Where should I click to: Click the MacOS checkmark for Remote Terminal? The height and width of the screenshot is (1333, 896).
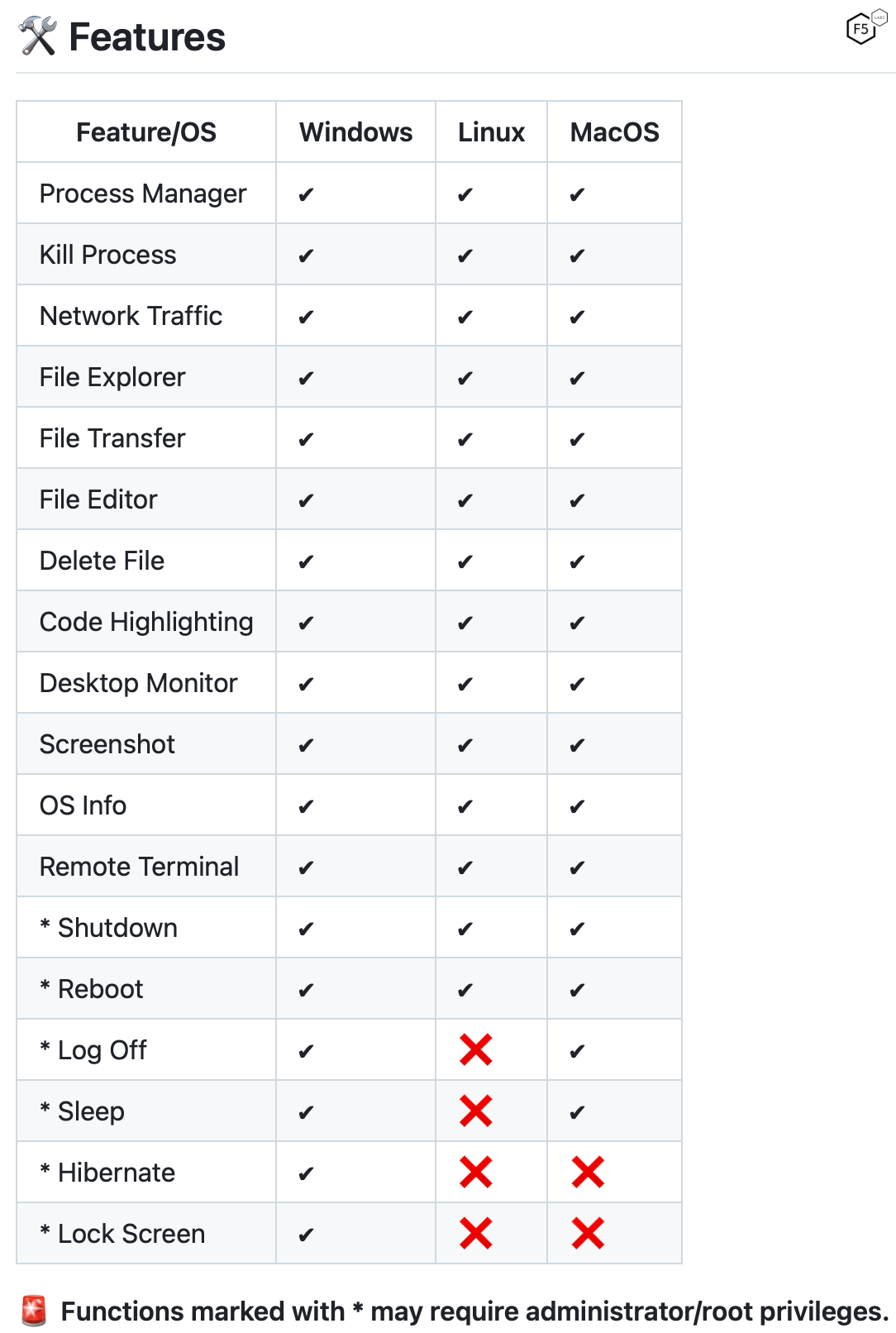[x=577, y=868]
